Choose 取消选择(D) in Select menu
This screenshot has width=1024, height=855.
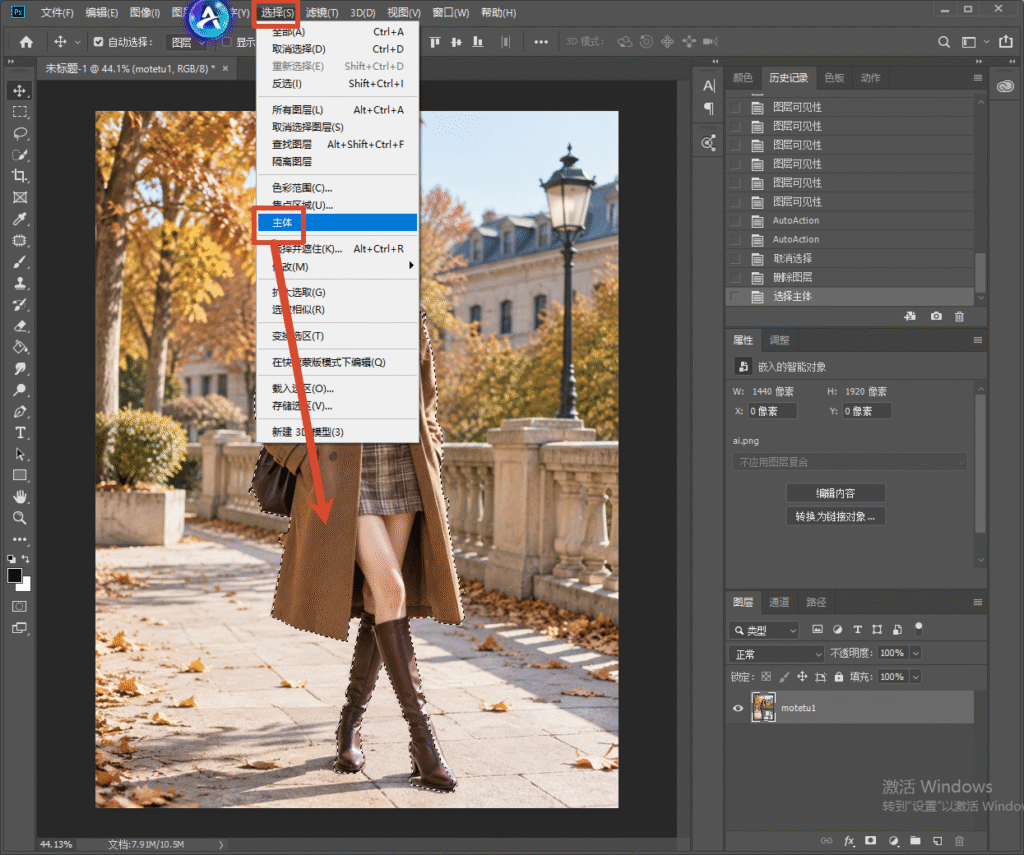(337, 49)
